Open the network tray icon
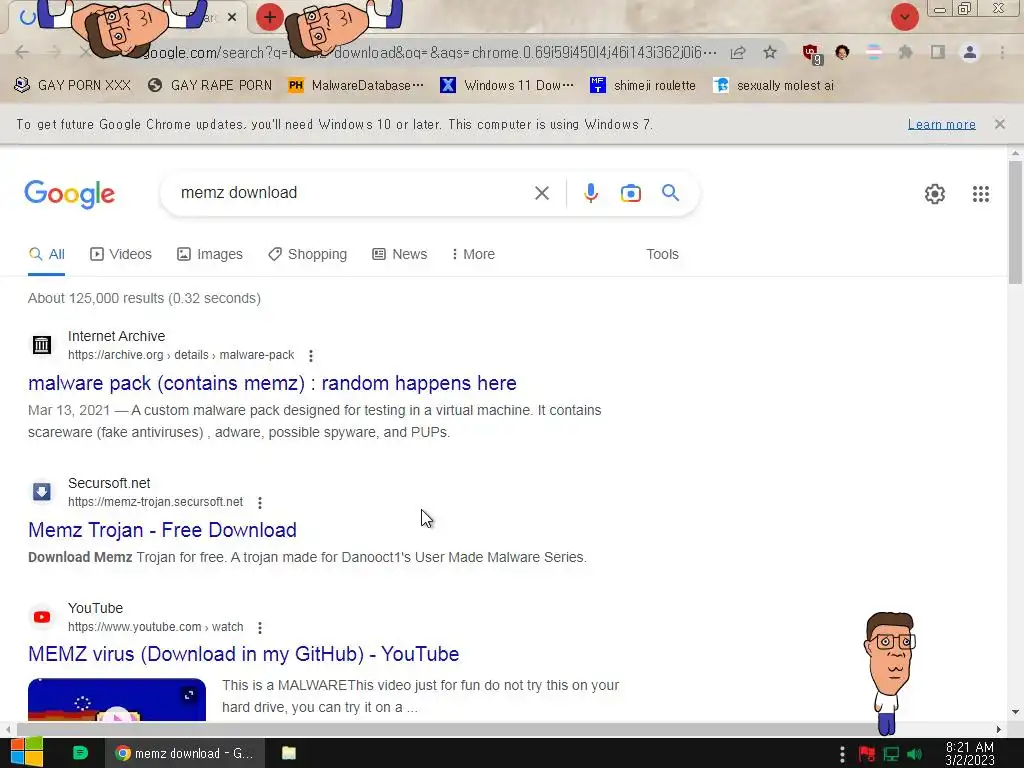Viewport: 1024px width, 768px height. [x=891, y=754]
